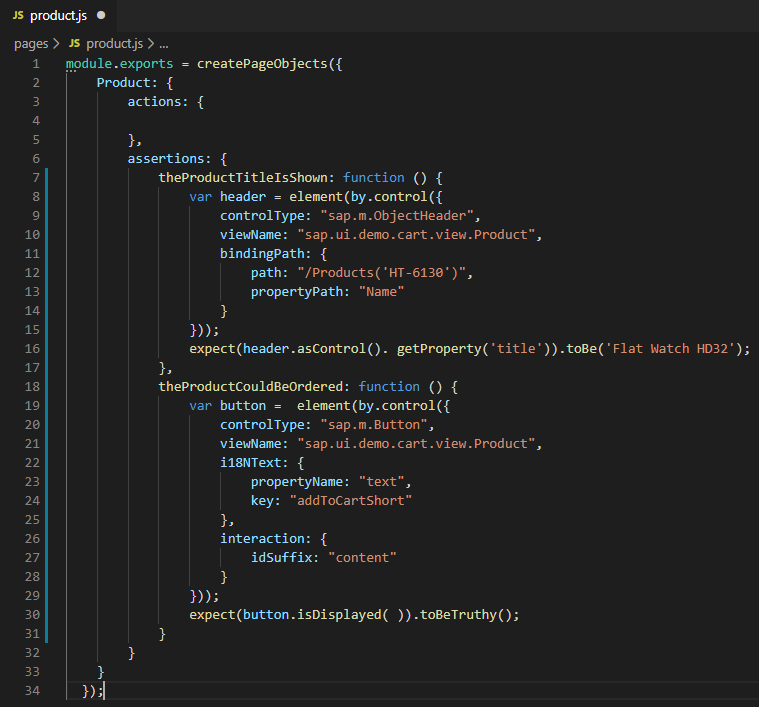Click the interaction key on line 26
Image resolution: width=759 pixels, height=707 pixels.
pyautogui.click(x=262, y=539)
